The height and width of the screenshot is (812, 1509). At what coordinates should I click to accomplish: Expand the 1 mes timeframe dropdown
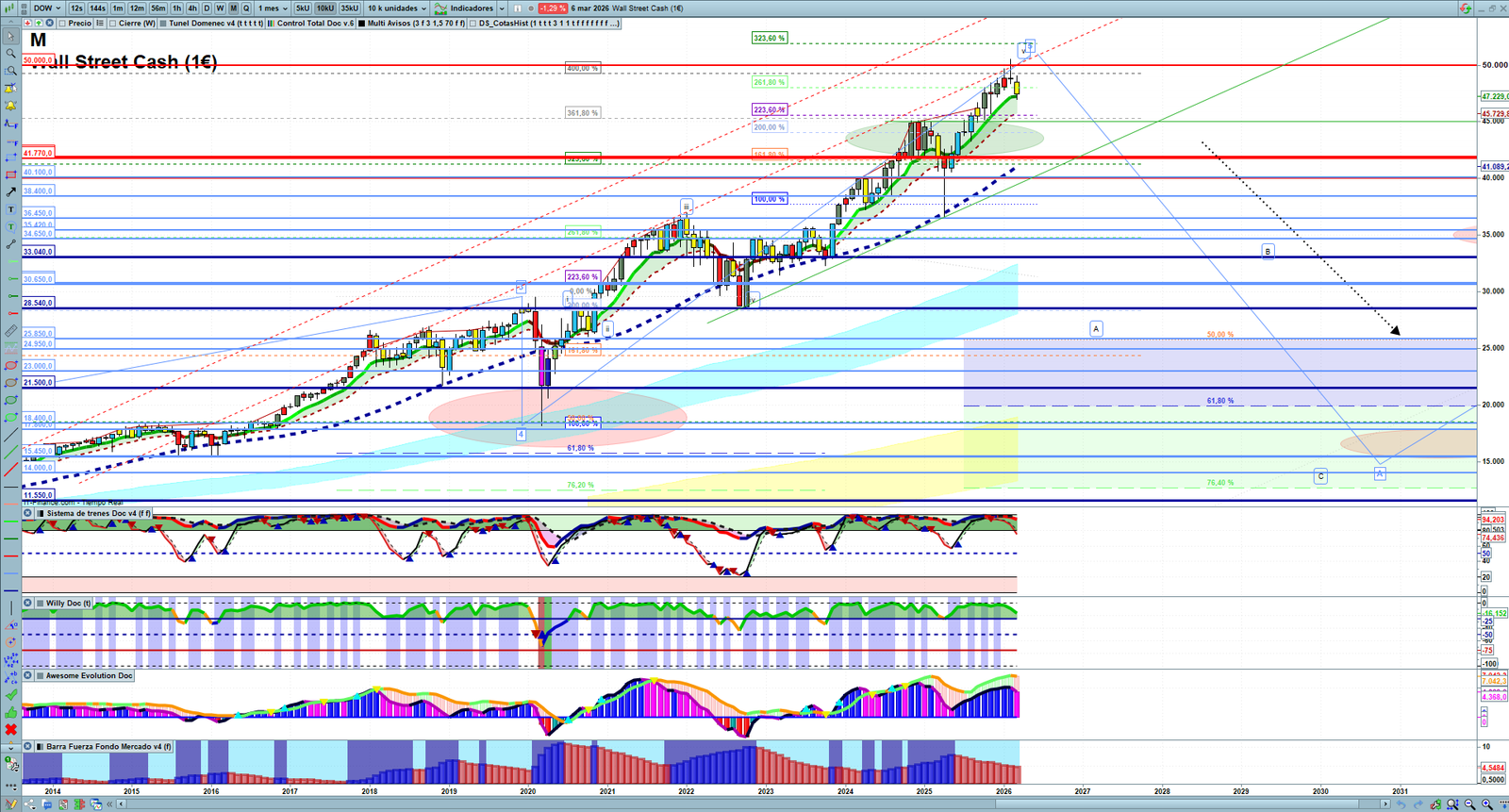tap(273, 8)
